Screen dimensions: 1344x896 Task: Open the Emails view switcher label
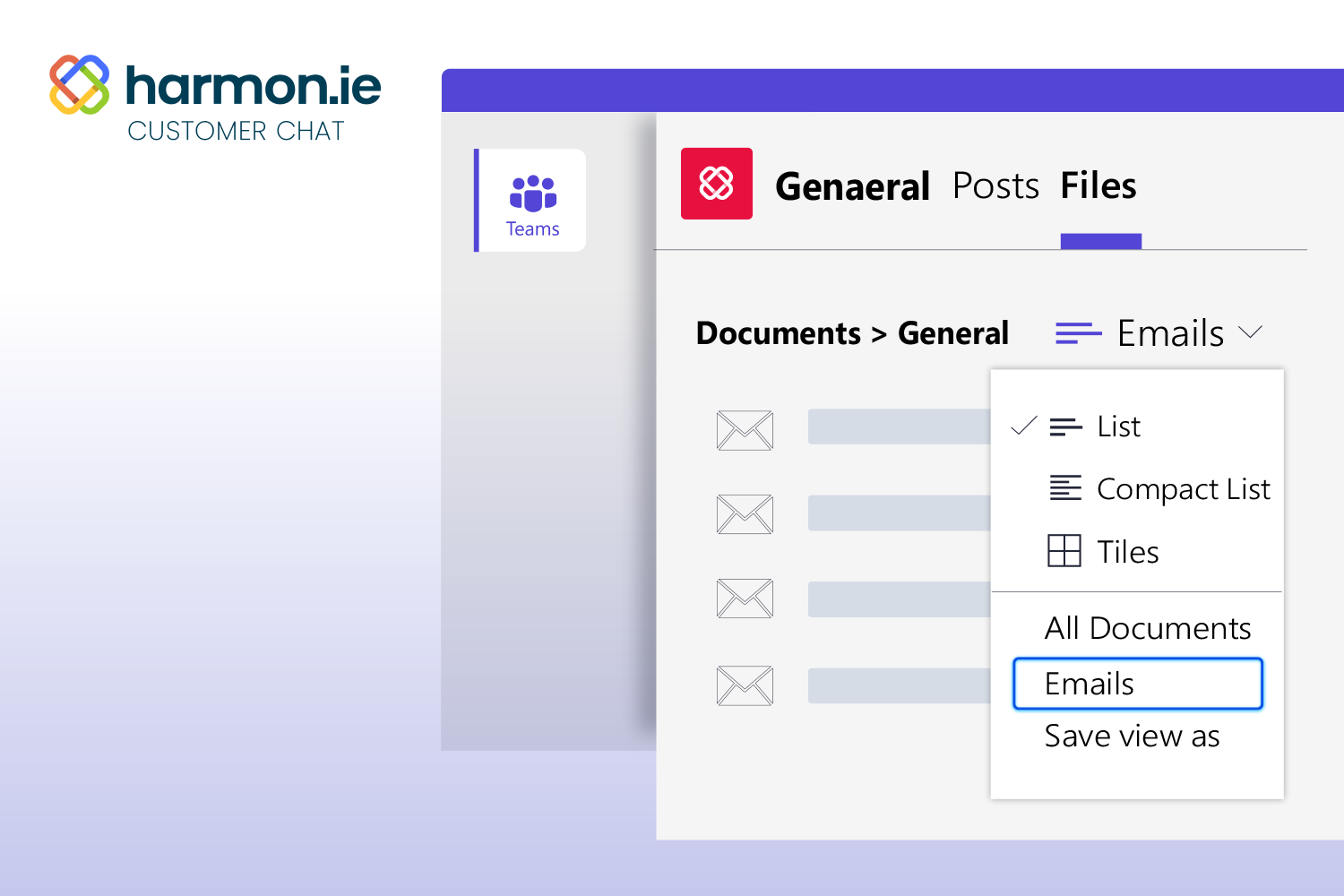1170,333
